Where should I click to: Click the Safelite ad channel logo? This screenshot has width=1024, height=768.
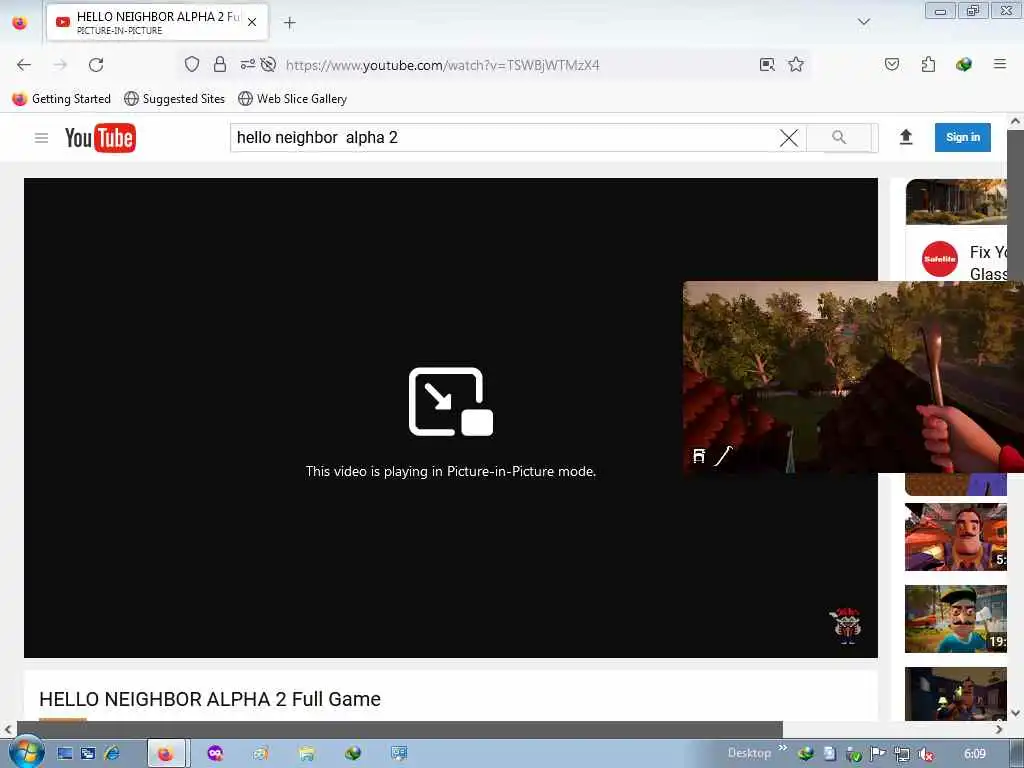940,259
